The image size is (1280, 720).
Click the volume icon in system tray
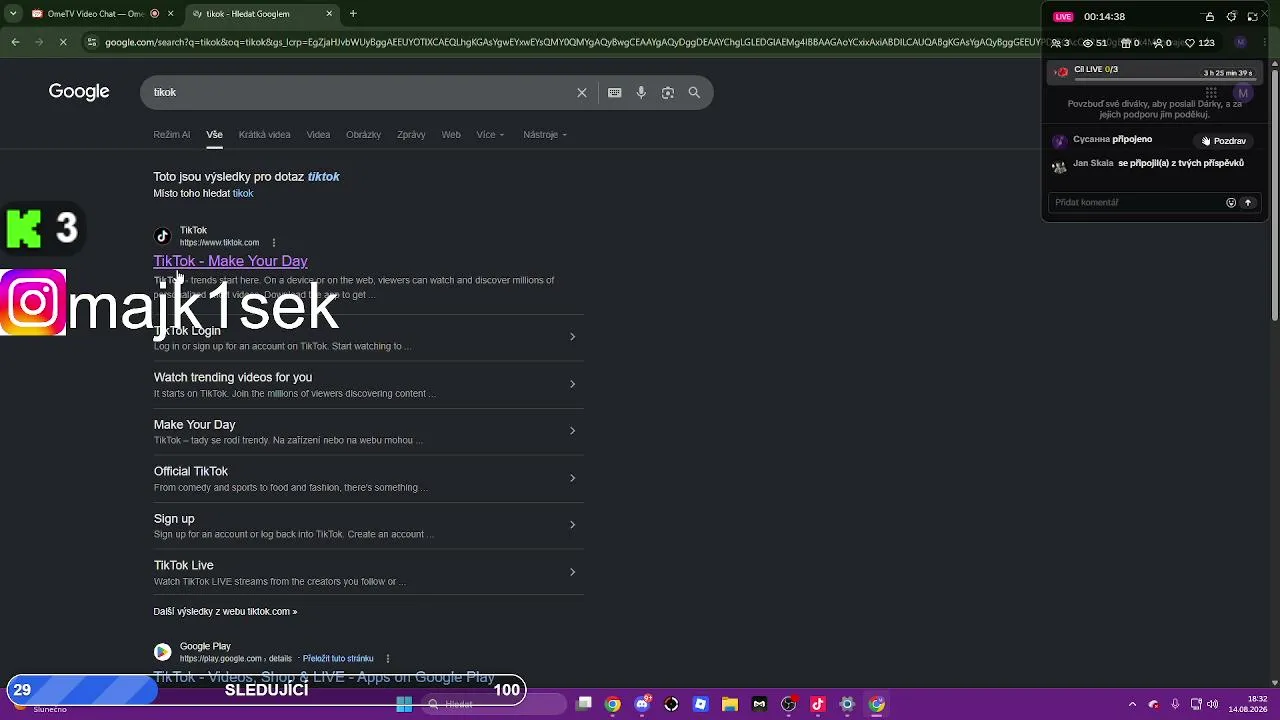click(1212, 705)
